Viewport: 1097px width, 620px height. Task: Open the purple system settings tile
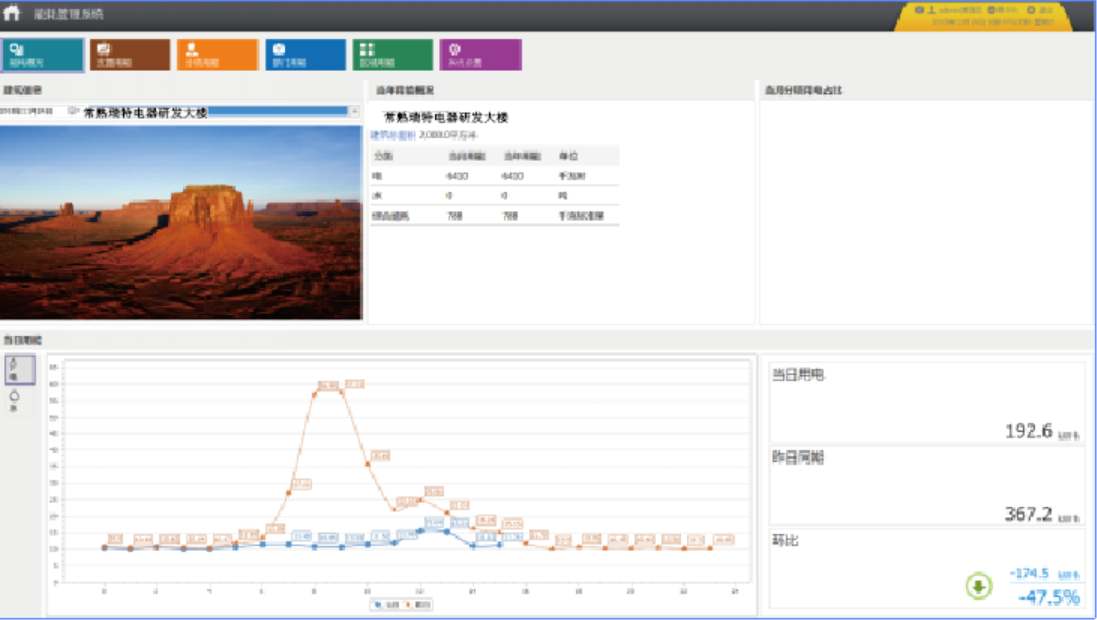click(x=480, y=55)
